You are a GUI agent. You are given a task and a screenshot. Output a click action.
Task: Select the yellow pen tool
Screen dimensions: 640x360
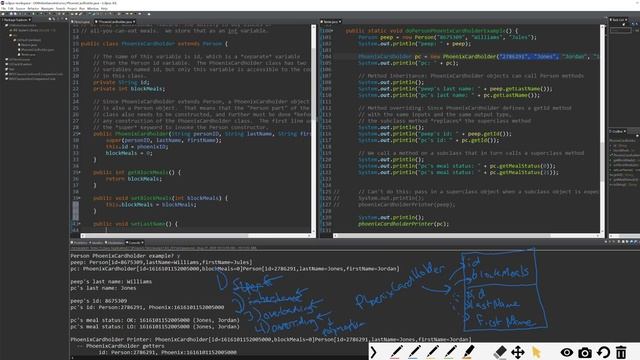(x=433, y=352)
